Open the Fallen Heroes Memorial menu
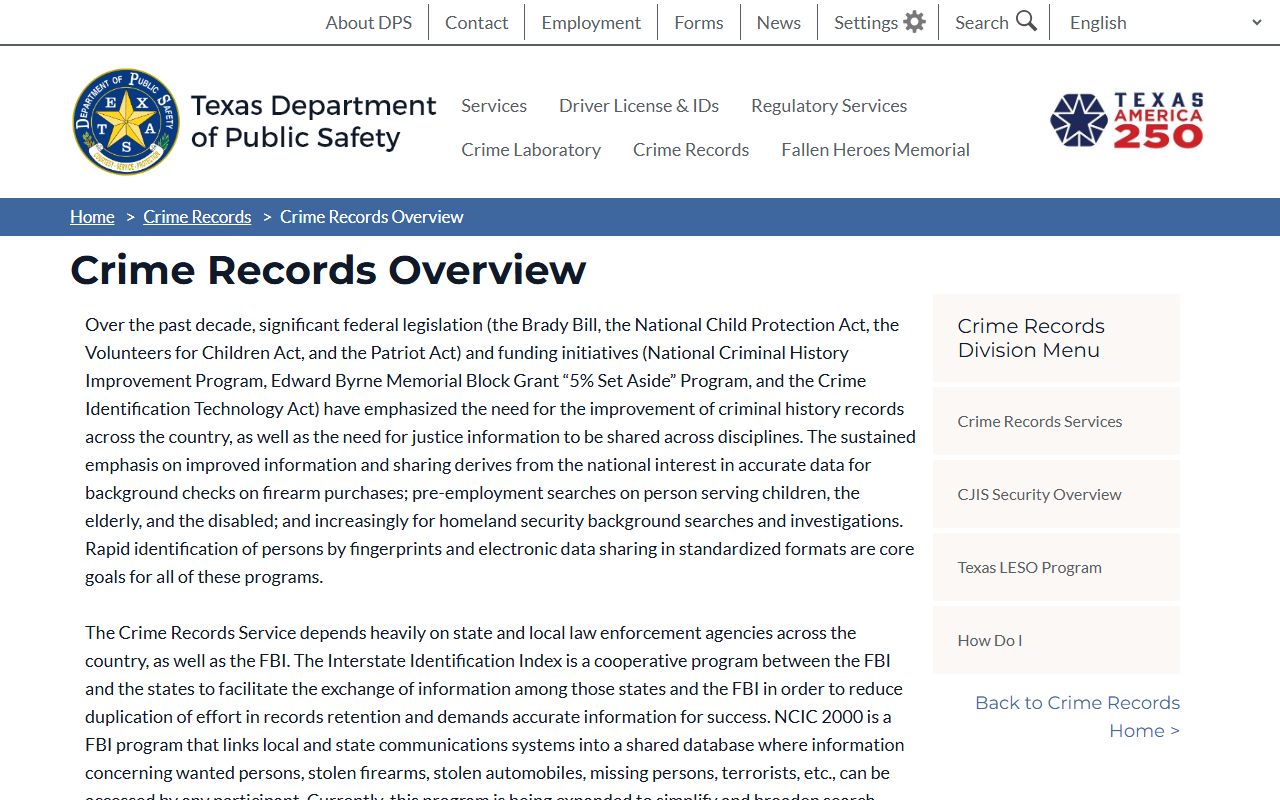This screenshot has height=800, width=1280. 875,149
